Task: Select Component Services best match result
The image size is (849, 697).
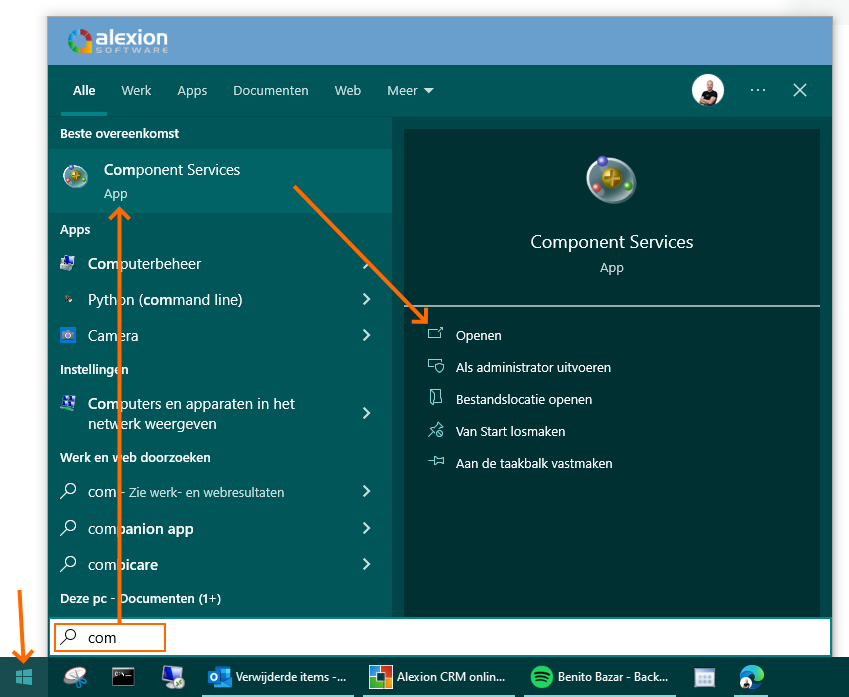Action: (x=220, y=181)
